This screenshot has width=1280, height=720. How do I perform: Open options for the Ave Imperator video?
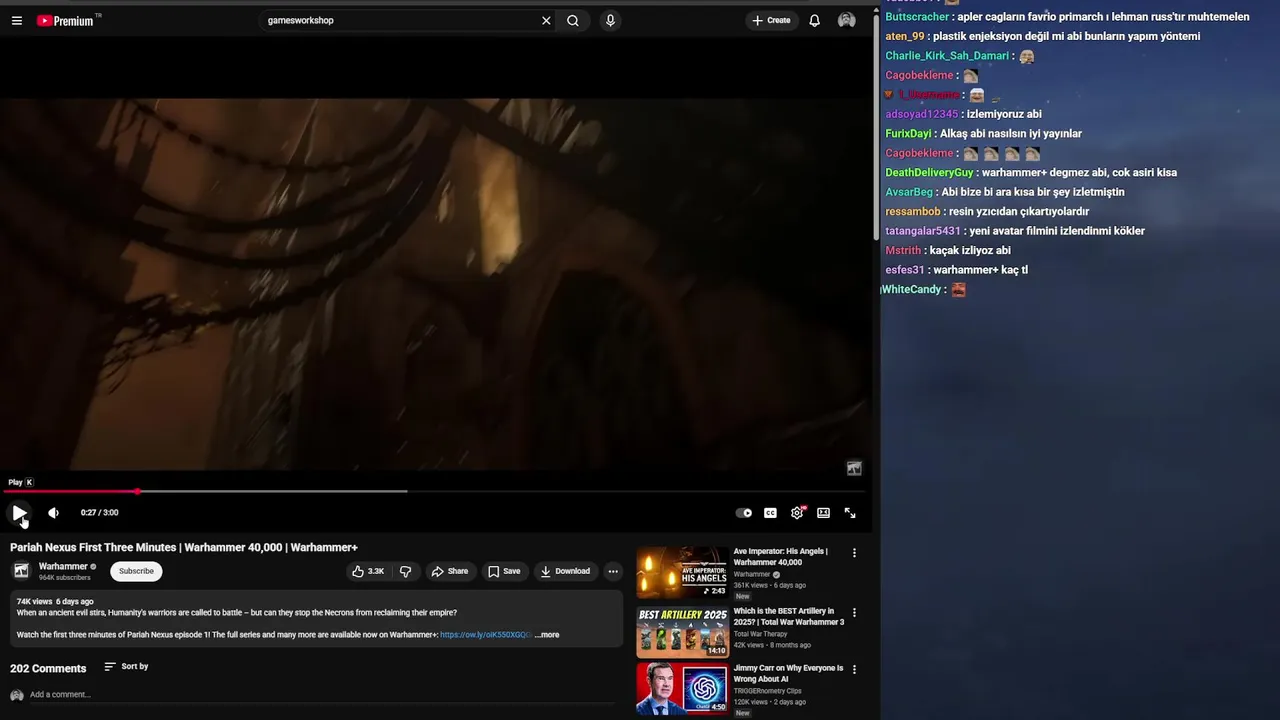[x=854, y=552]
